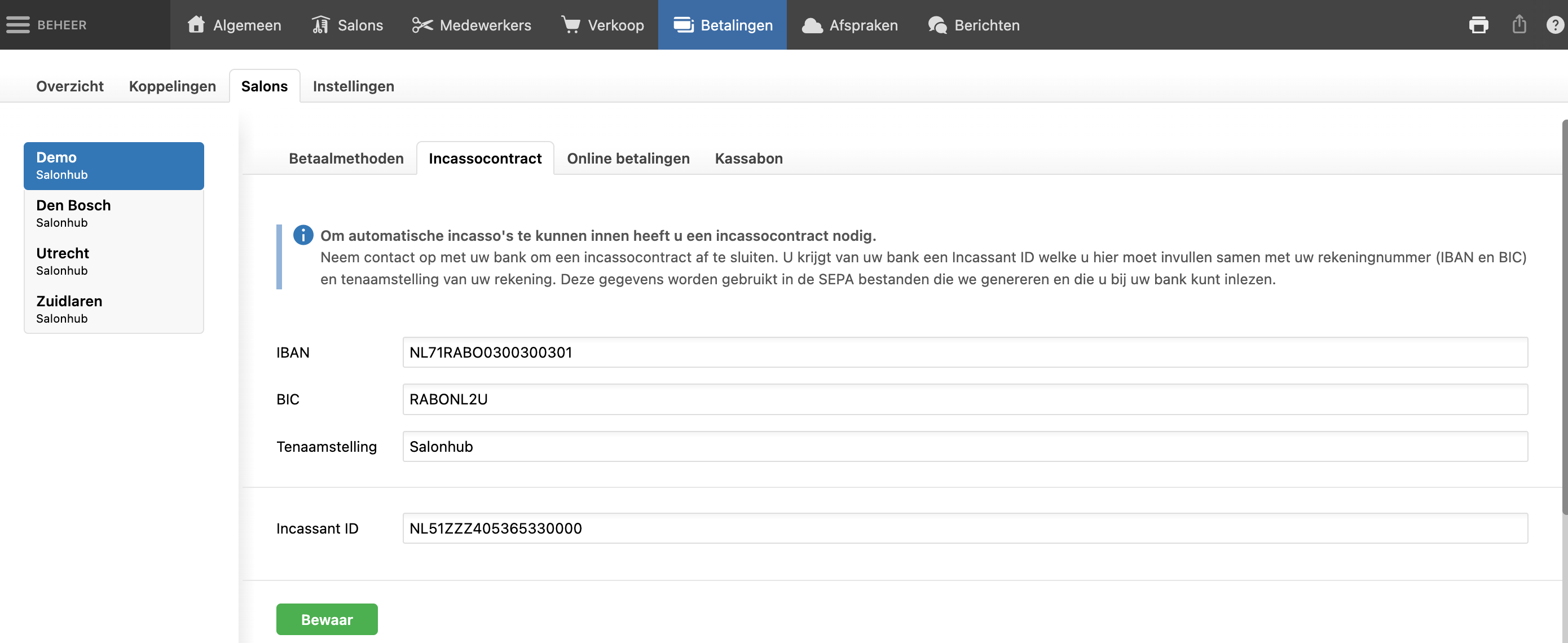
Task: Open the Betaalmethoden tab
Action: (346, 158)
